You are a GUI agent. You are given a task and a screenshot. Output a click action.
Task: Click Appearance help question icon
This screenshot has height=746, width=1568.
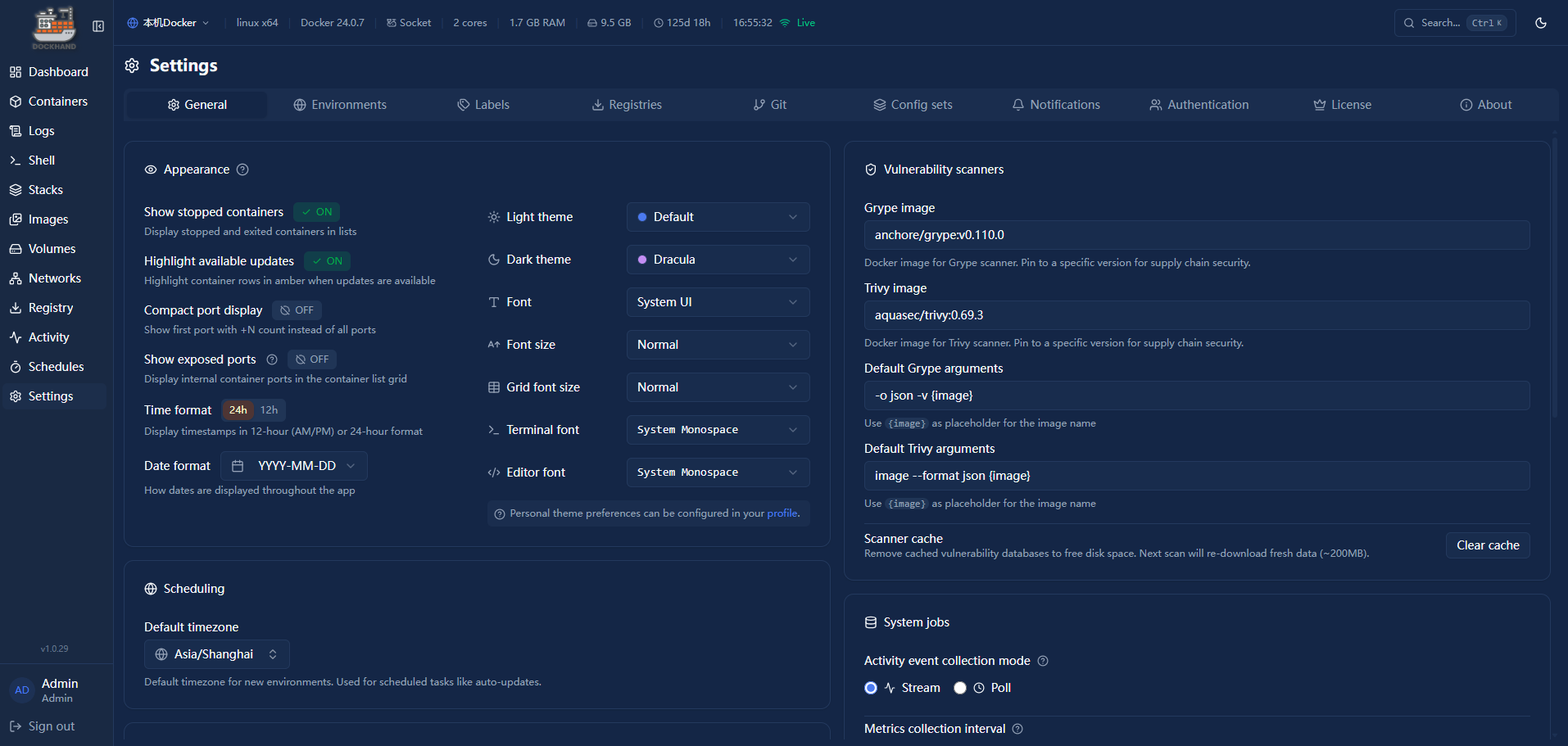pyautogui.click(x=242, y=170)
